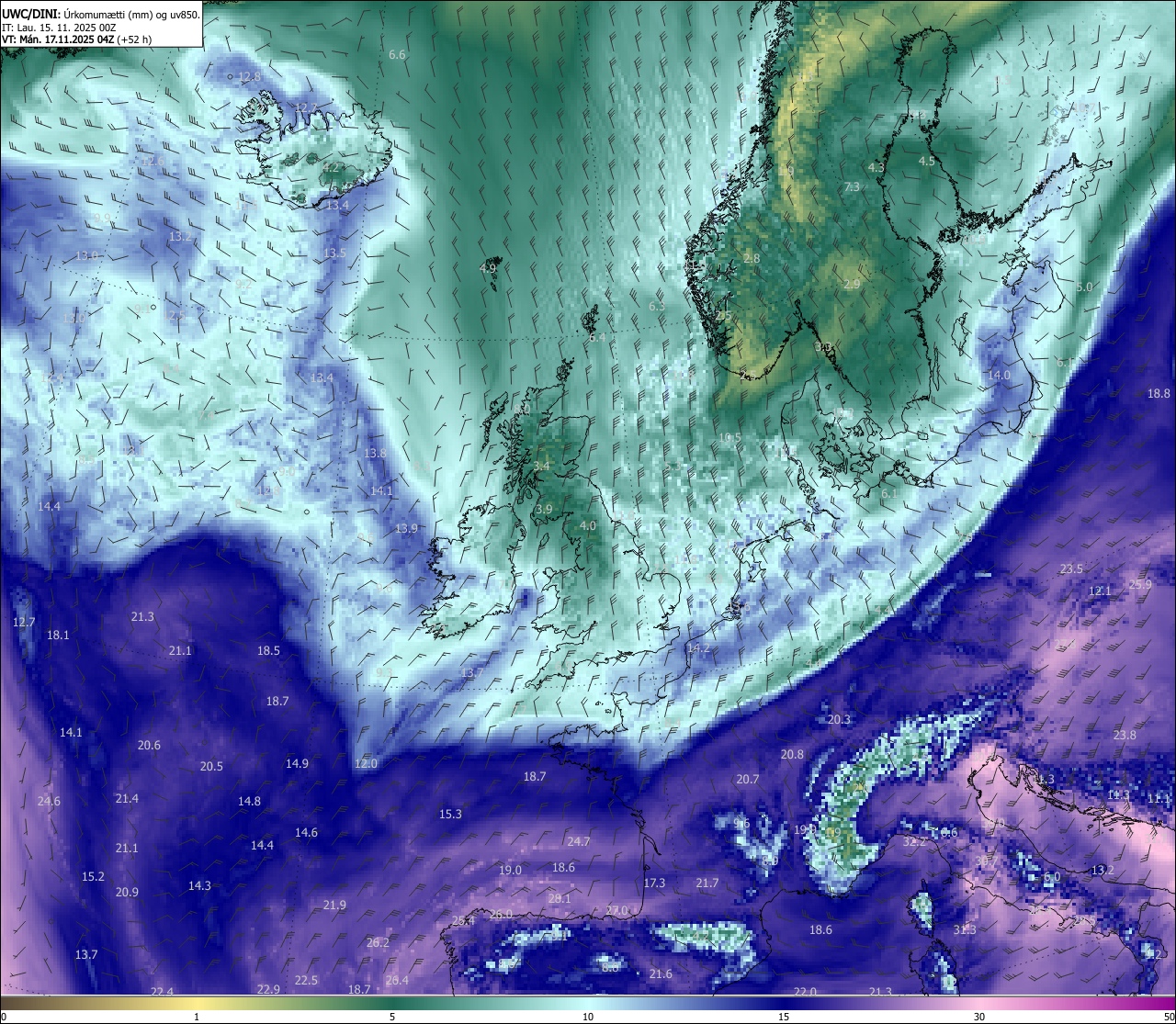Click the 13.9 value west of Ireland
Image resolution: width=1176 pixels, height=1024 pixels.
[x=406, y=528]
